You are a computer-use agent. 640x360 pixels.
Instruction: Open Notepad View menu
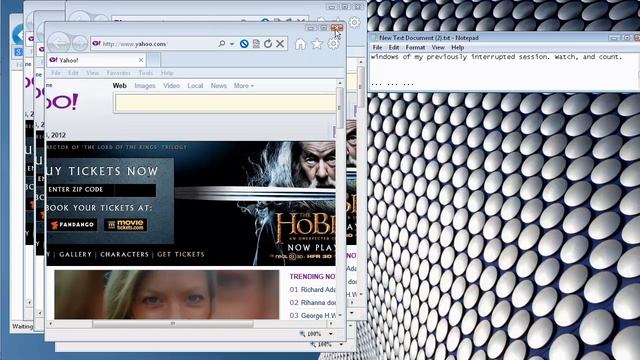(438, 48)
